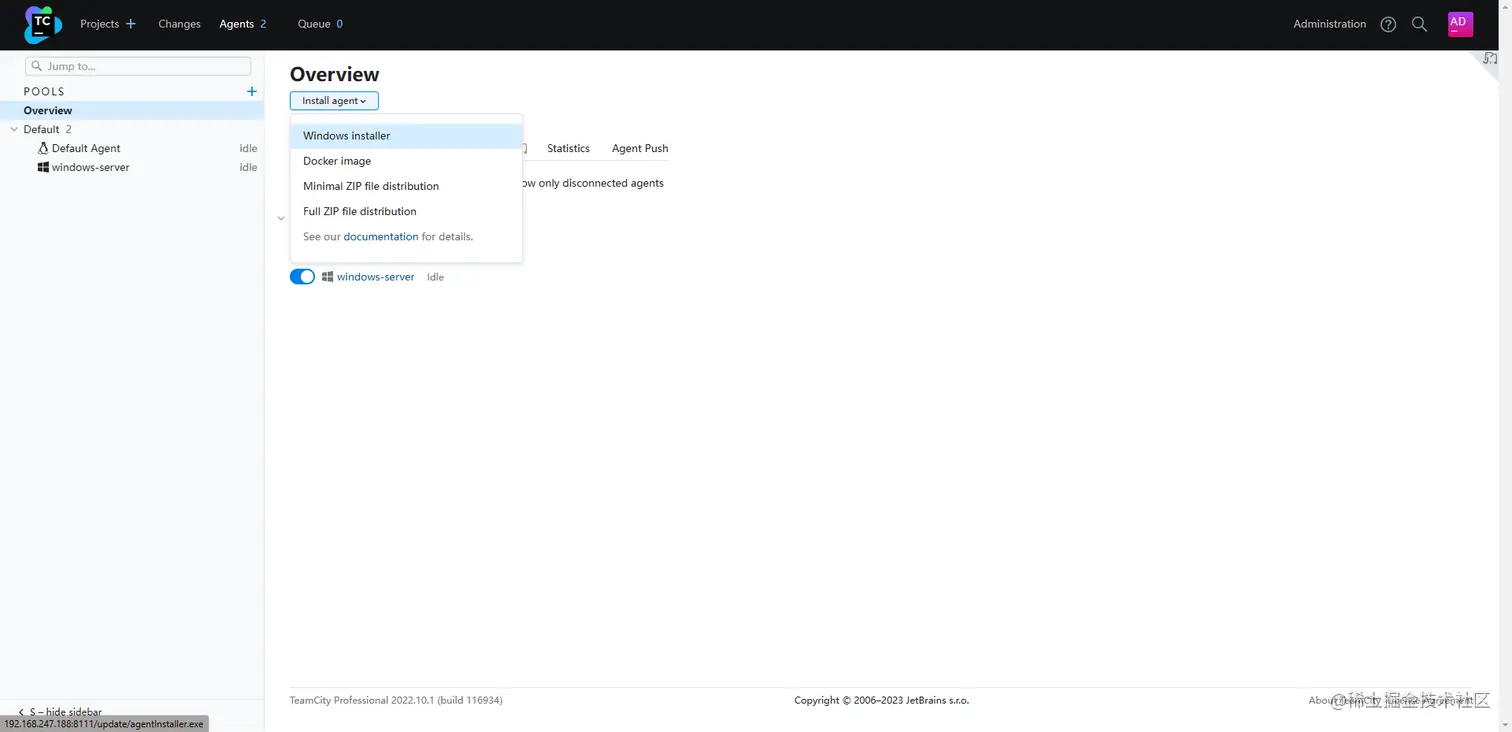The height and width of the screenshot is (732, 1512).
Task: Click the Overview page heading
Action: coord(334,74)
